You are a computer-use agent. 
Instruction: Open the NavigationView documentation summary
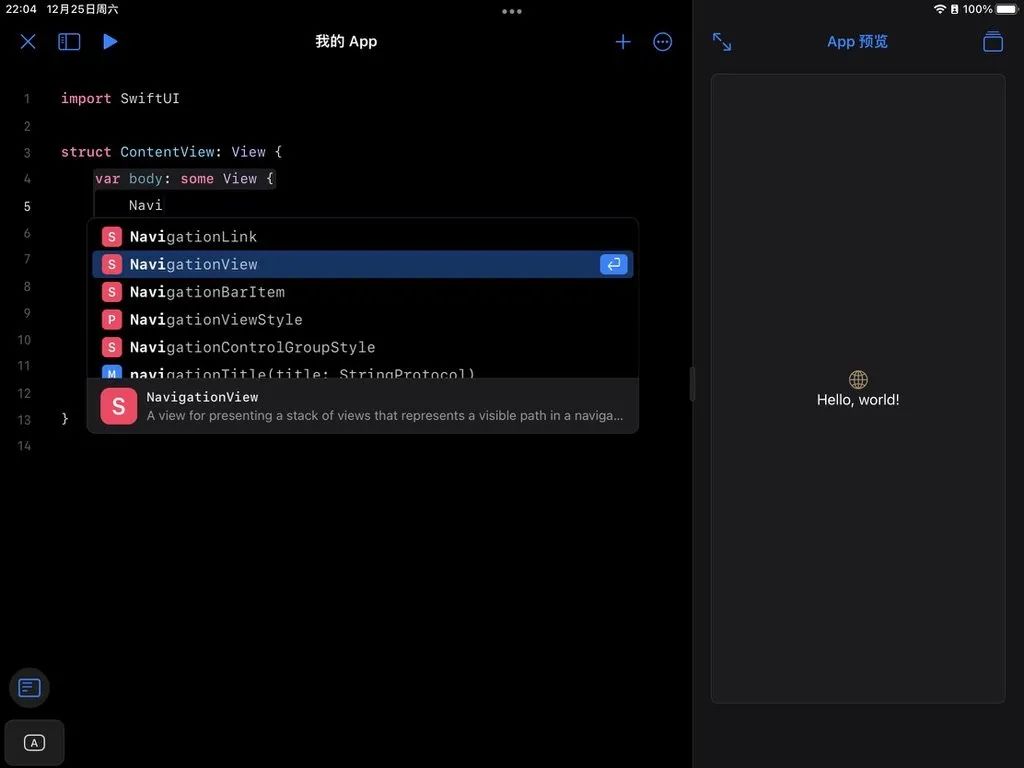click(x=362, y=406)
